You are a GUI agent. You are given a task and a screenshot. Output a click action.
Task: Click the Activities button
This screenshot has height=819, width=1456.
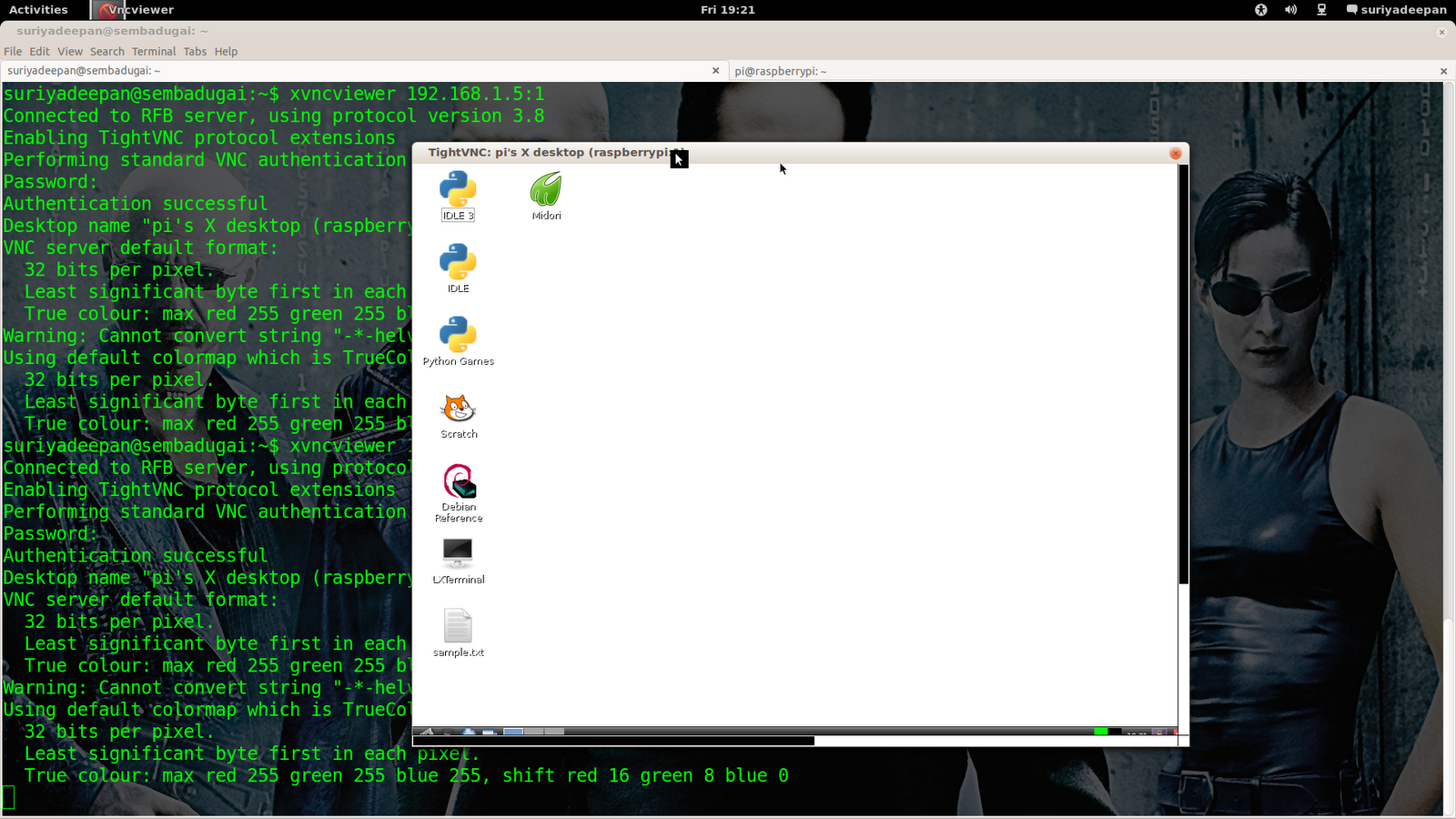coord(38,10)
